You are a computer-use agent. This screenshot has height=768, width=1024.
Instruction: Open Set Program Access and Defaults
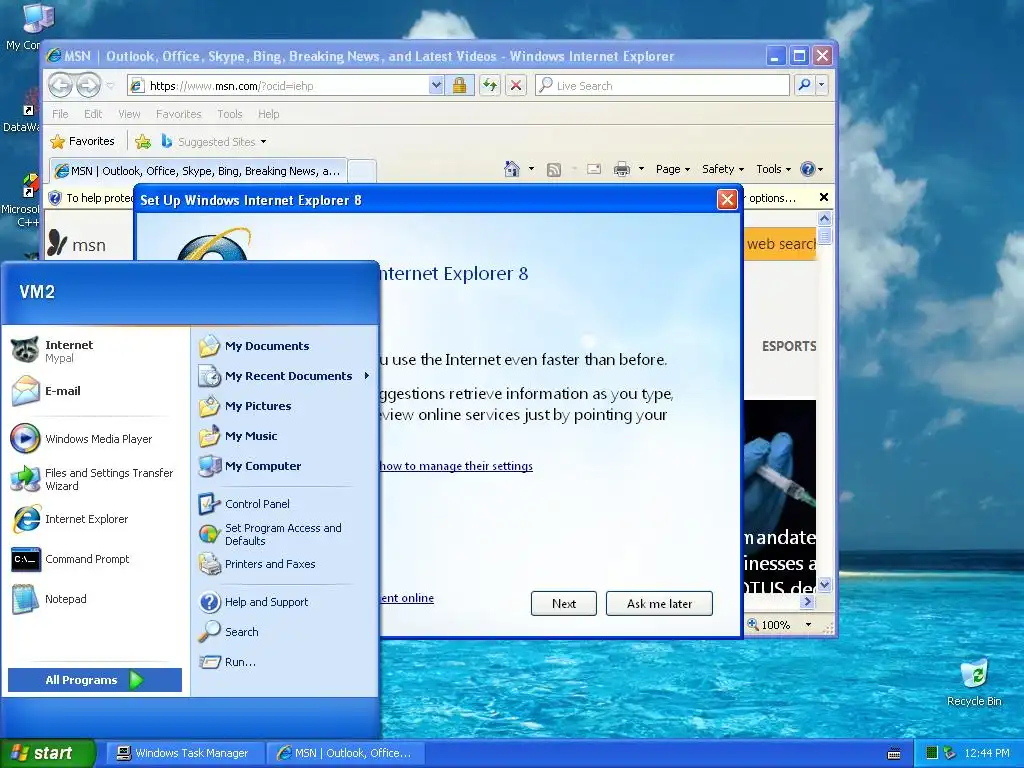click(x=284, y=534)
